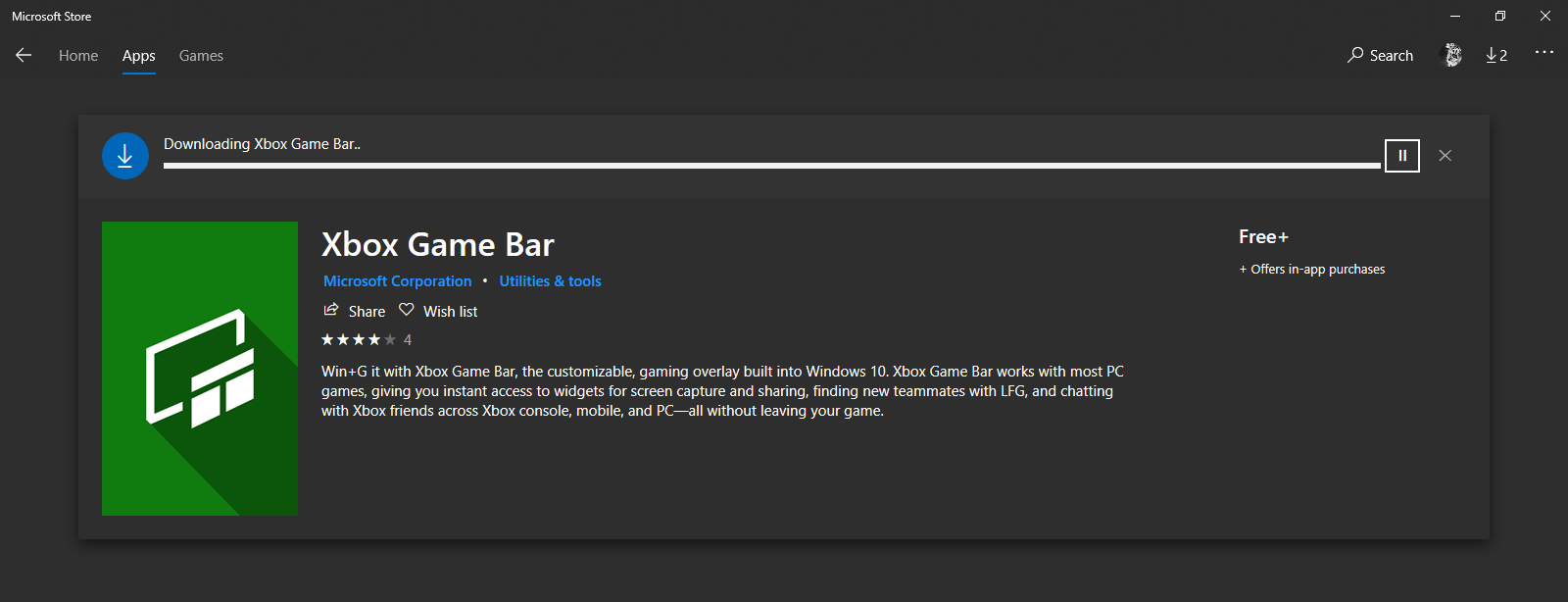The height and width of the screenshot is (602, 1568).
Task: Click the app description paragraph
Action: 722,391
